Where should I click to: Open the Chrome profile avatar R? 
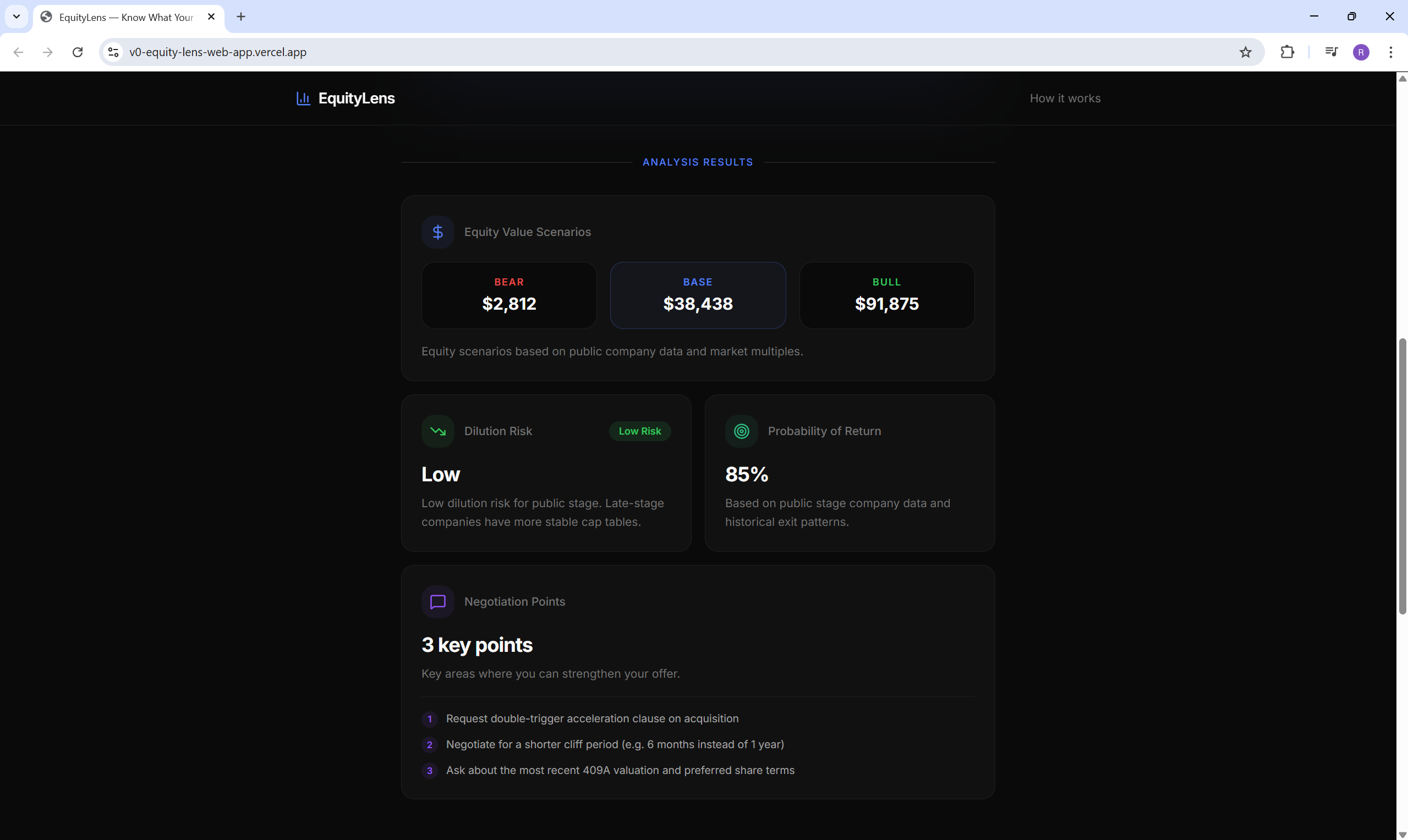(x=1361, y=52)
